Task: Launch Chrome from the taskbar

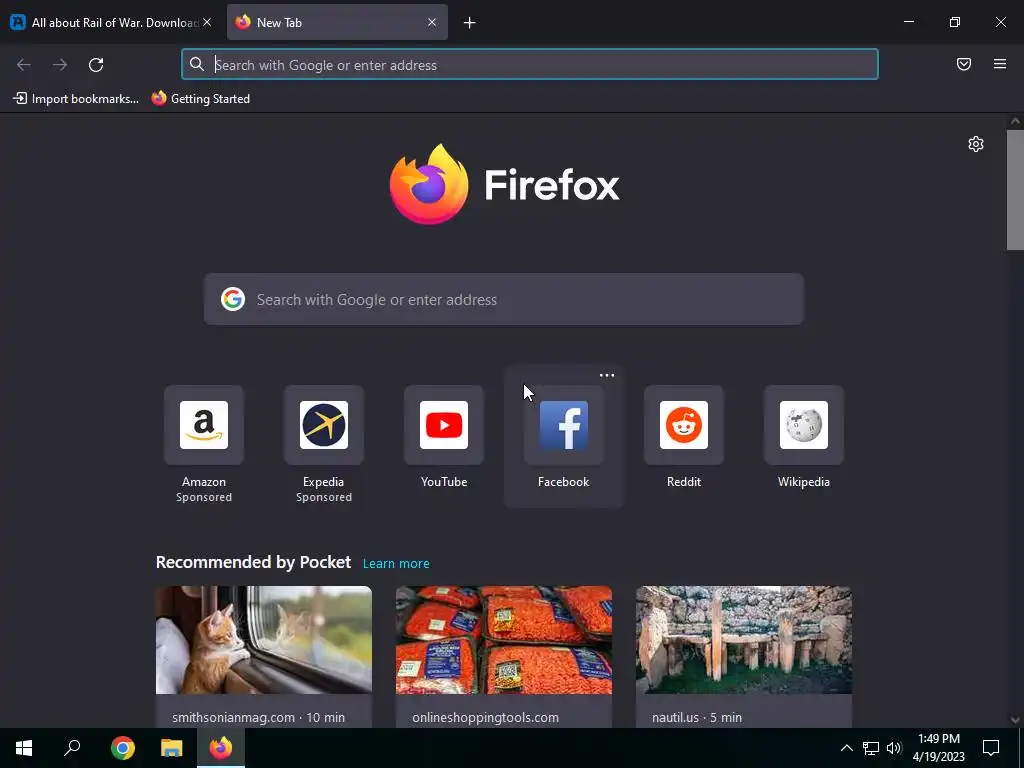Action: point(123,748)
